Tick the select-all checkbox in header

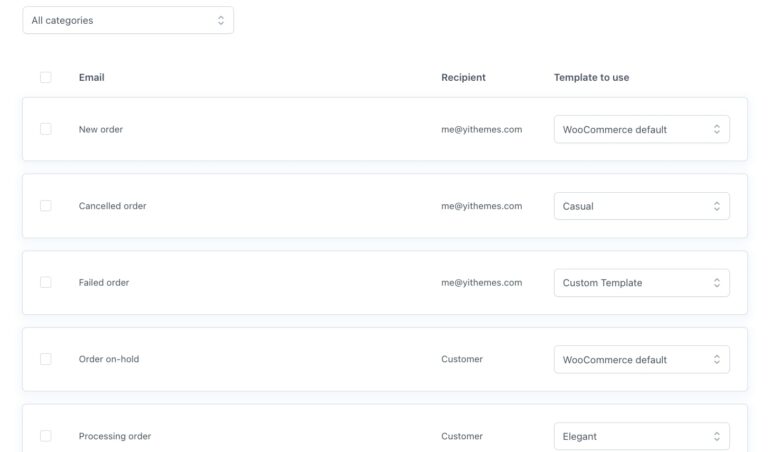pyautogui.click(x=46, y=78)
